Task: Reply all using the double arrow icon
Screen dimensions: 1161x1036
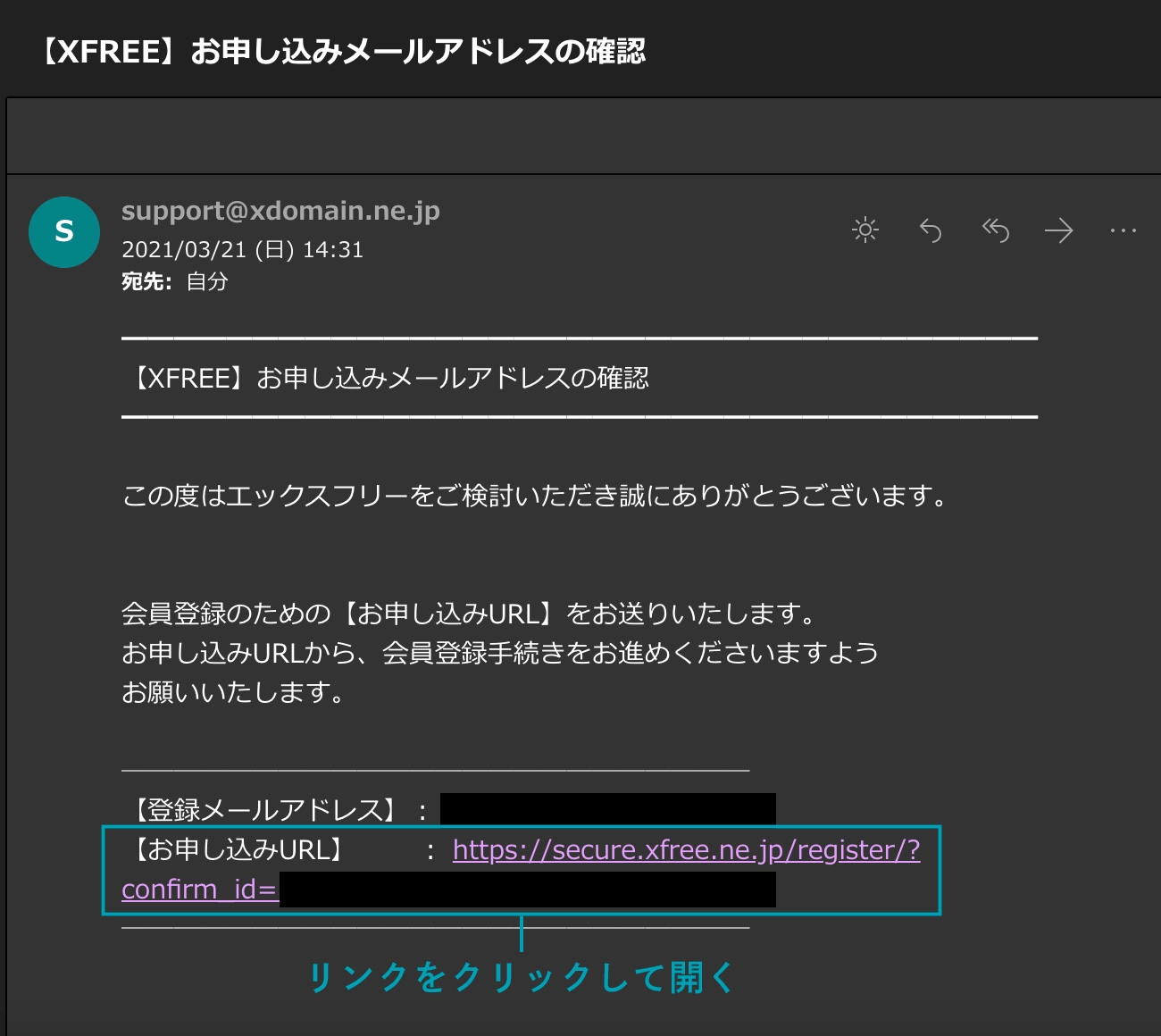Action: click(x=995, y=230)
